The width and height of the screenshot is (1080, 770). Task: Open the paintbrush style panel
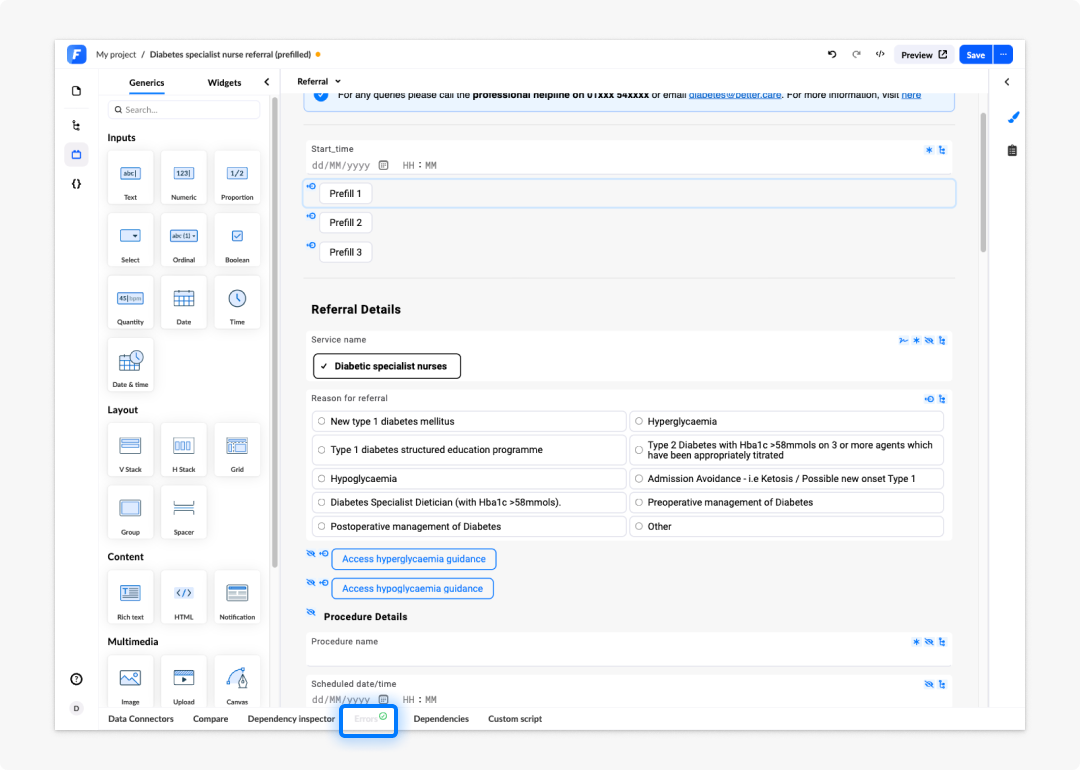1012,118
